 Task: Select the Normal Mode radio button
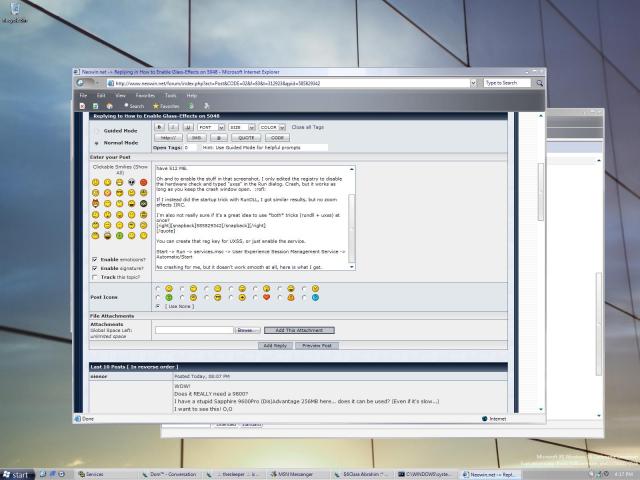[97, 143]
